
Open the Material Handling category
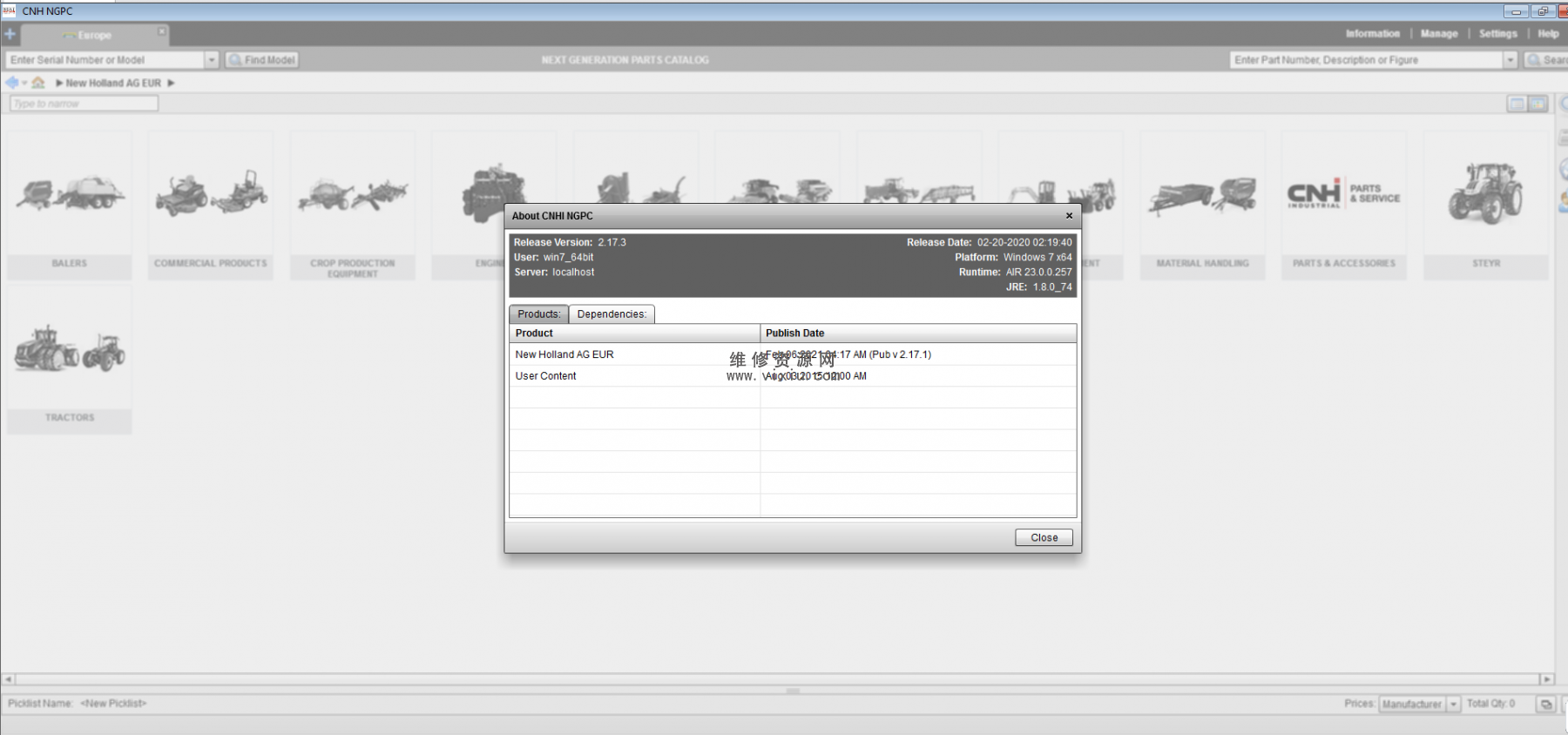tap(1202, 206)
